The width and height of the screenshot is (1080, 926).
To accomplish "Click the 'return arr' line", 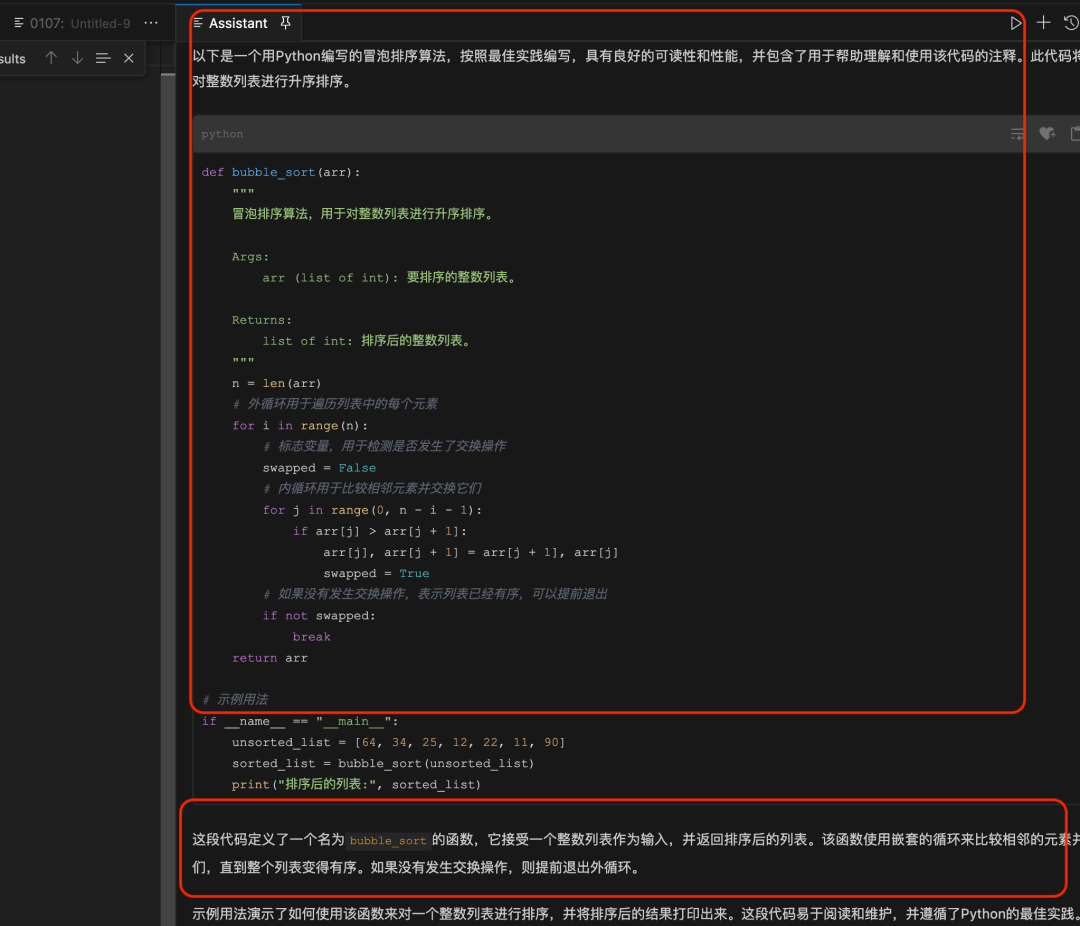I will tap(269, 658).
